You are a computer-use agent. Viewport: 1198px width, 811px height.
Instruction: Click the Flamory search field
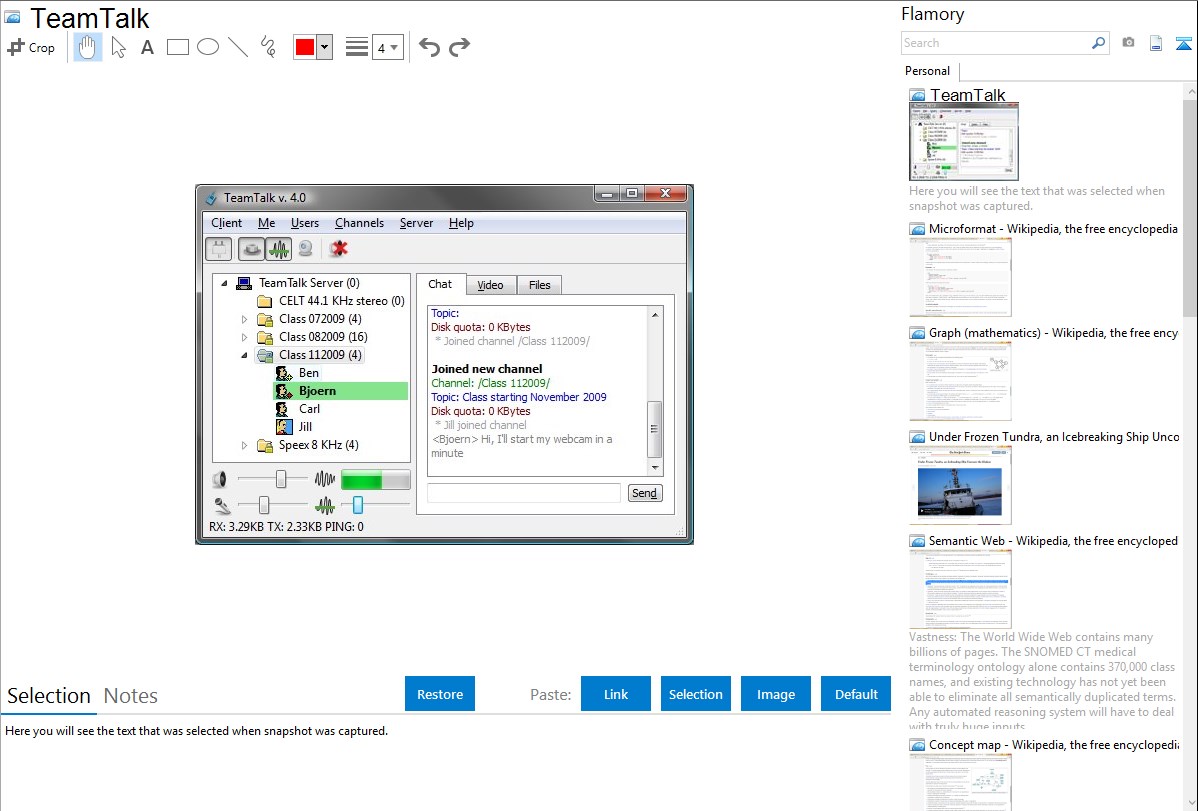996,43
